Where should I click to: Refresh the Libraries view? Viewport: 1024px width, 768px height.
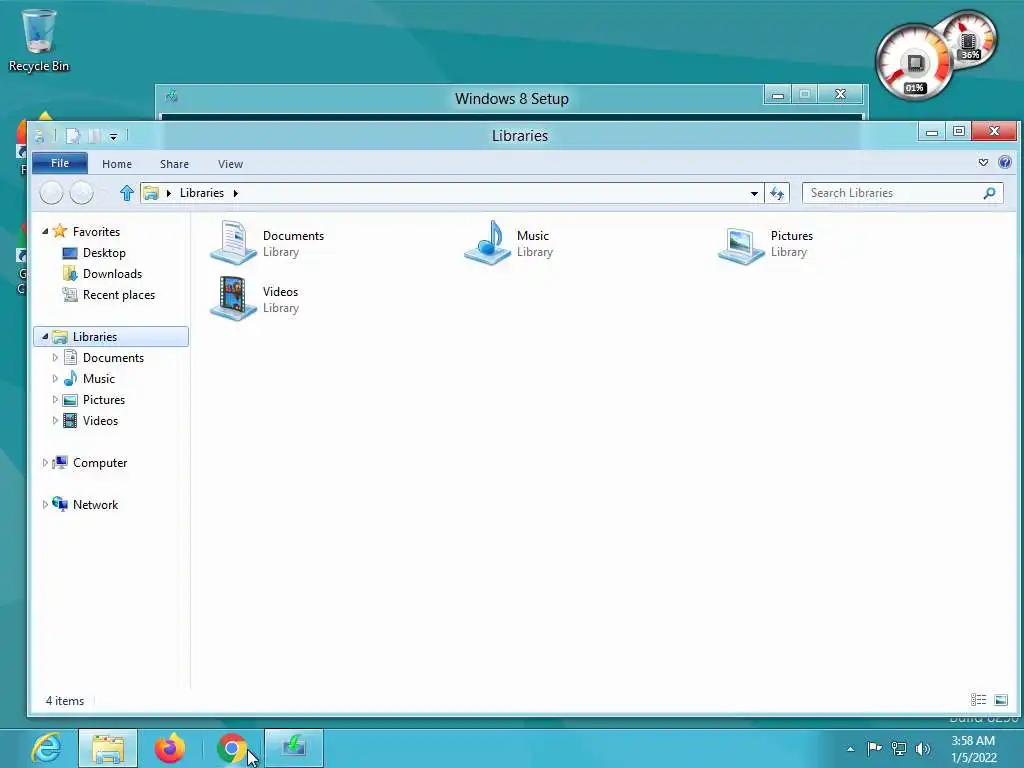tap(776, 193)
